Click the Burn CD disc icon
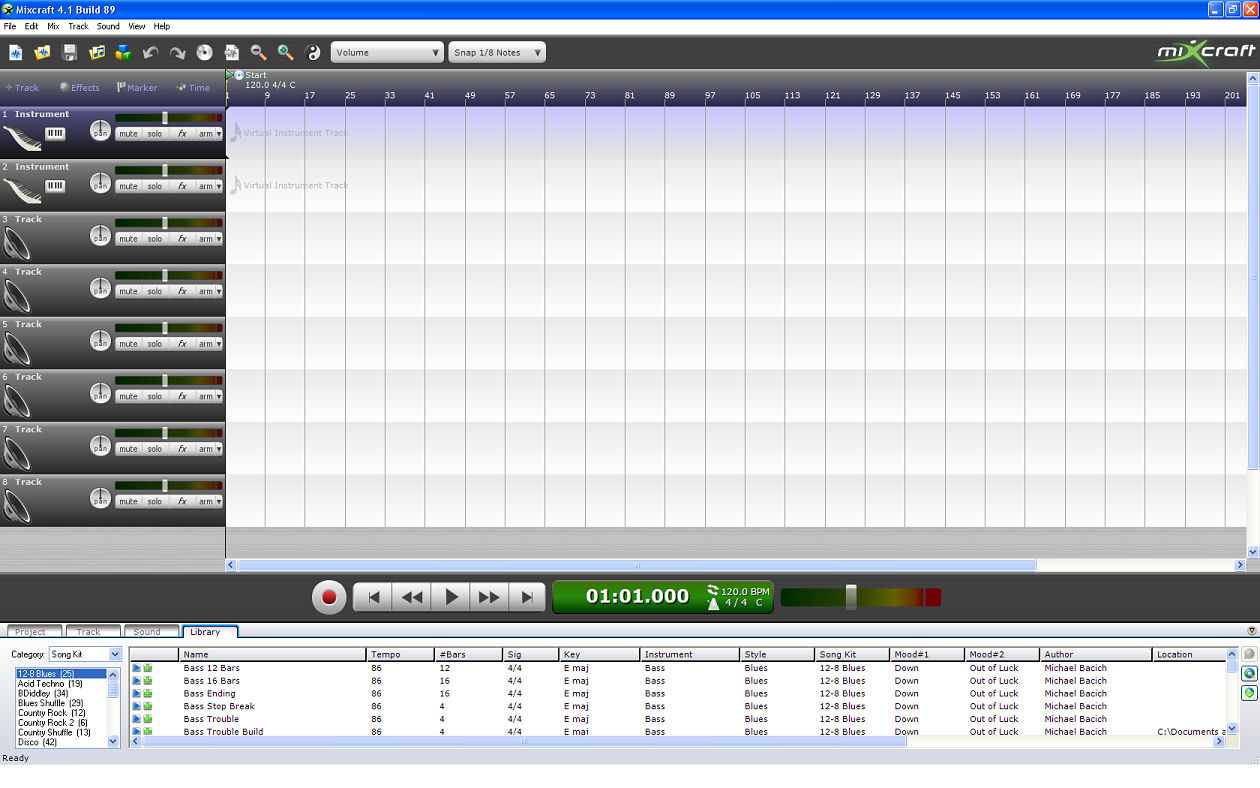The width and height of the screenshot is (1260, 788). [x=204, y=53]
